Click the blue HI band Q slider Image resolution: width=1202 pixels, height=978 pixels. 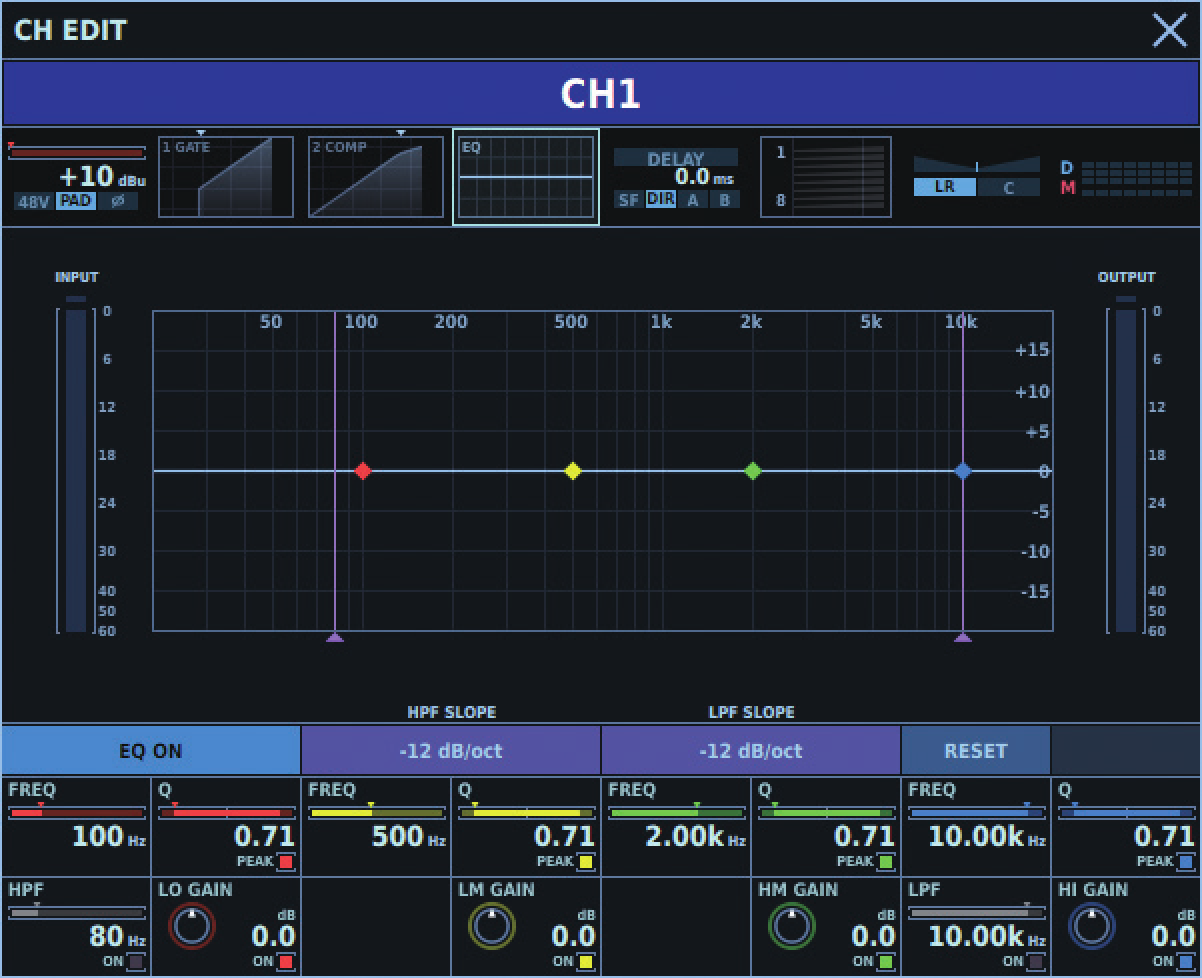point(1126,812)
